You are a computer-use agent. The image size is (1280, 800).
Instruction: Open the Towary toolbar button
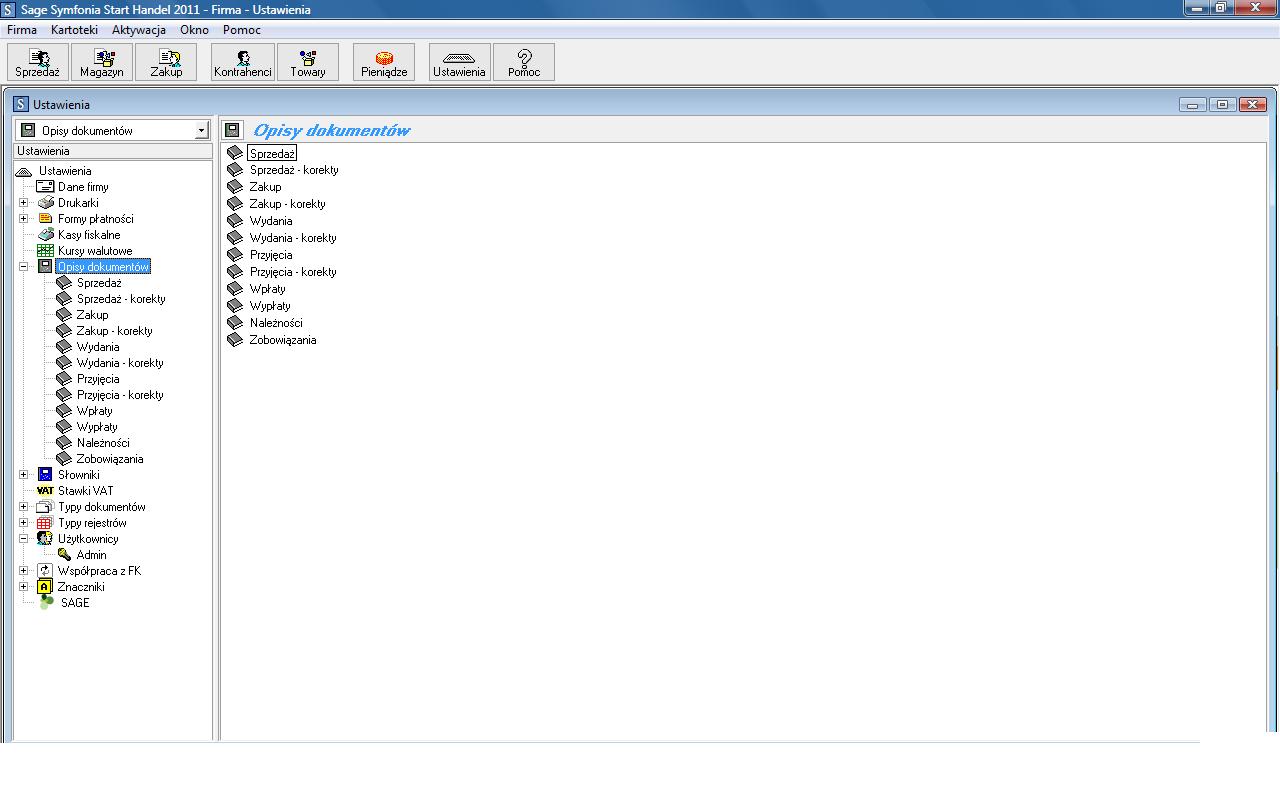308,62
